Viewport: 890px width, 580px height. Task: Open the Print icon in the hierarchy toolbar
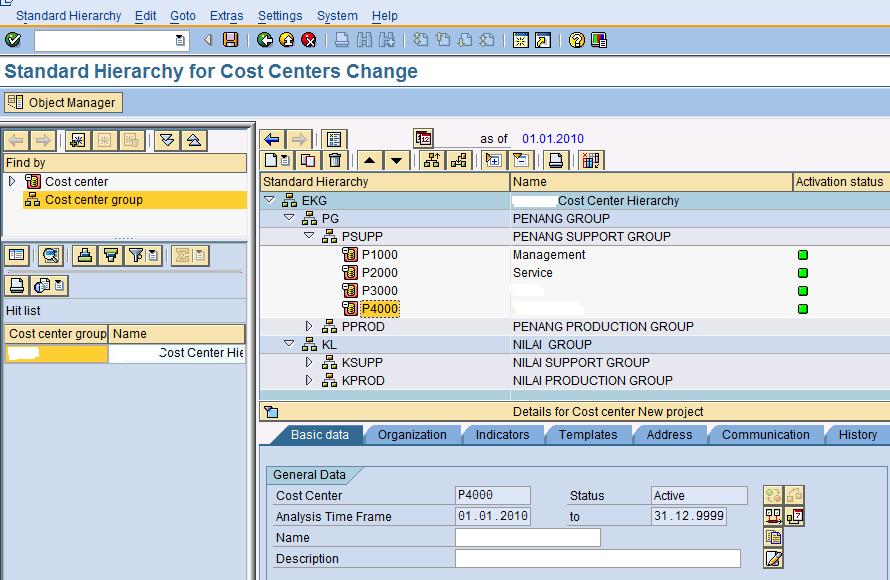click(555, 161)
